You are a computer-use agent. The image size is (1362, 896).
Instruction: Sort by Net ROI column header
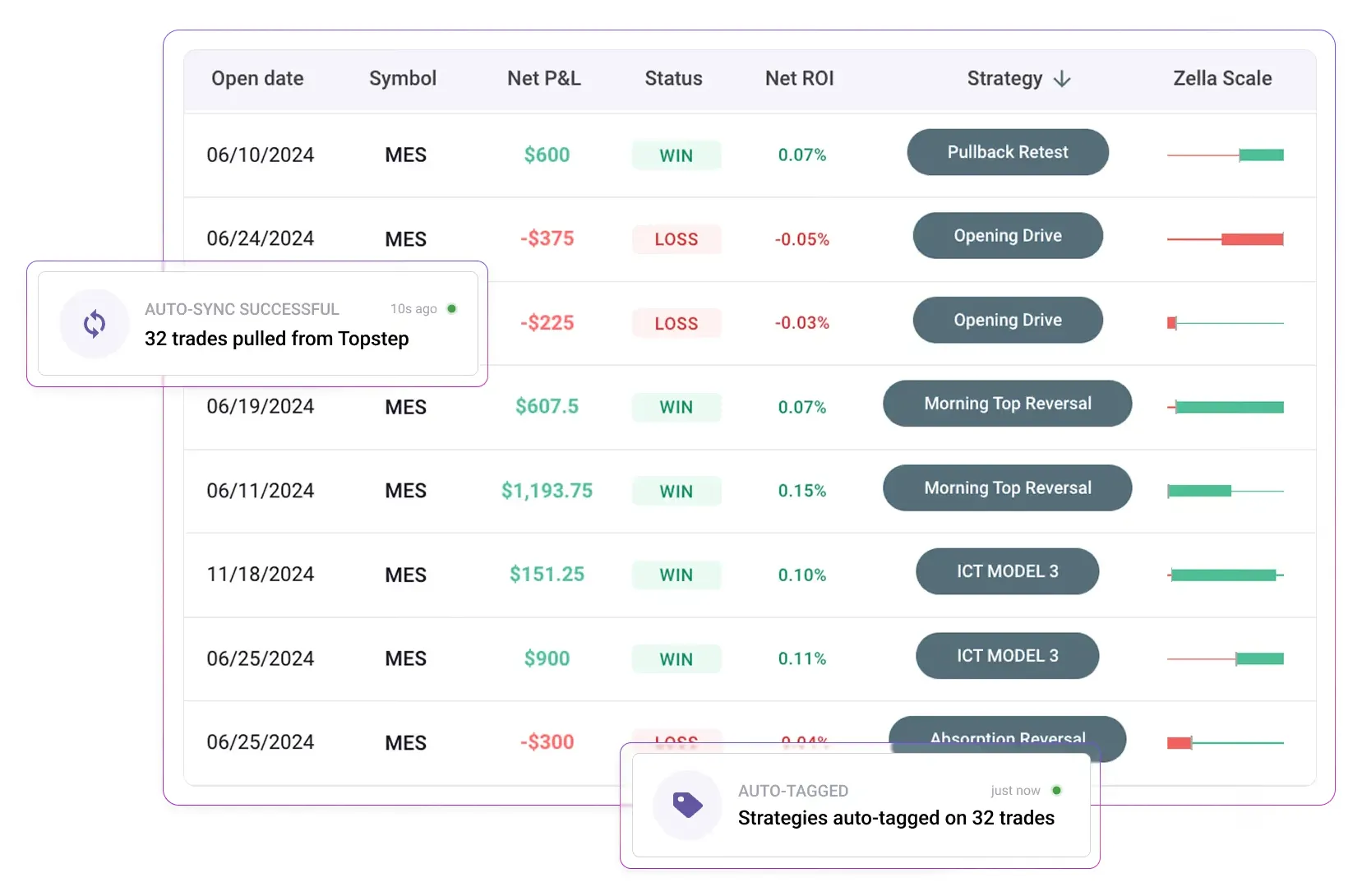799,78
